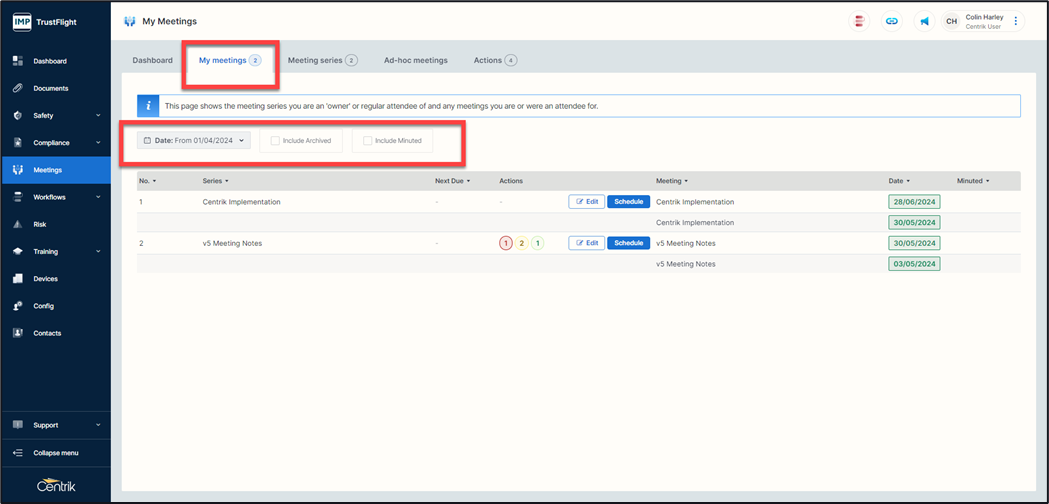This screenshot has height=504, width=1049.
Task: Click Schedule for v5 Meeting Notes
Action: coord(628,243)
